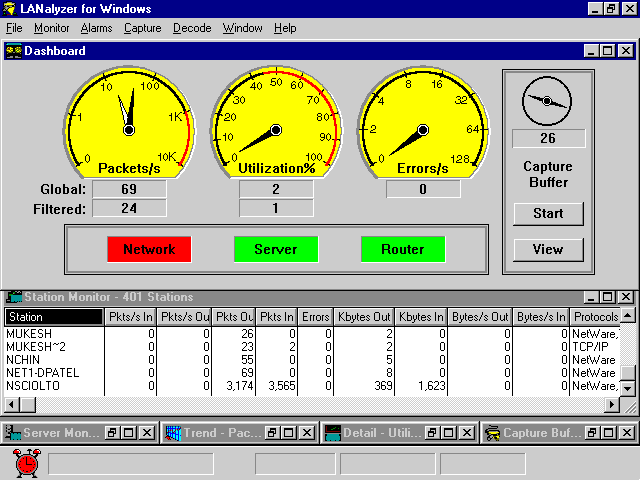The image size is (640, 480).
Task: Click the horizontal scroll right arrow
Action: point(612,404)
